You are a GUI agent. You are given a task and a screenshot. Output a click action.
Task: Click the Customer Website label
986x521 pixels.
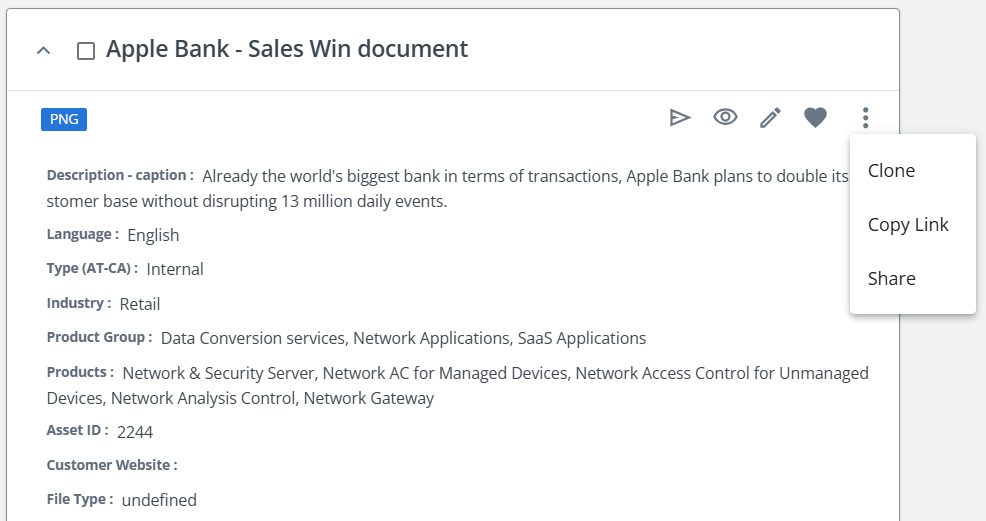coord(112,465)
